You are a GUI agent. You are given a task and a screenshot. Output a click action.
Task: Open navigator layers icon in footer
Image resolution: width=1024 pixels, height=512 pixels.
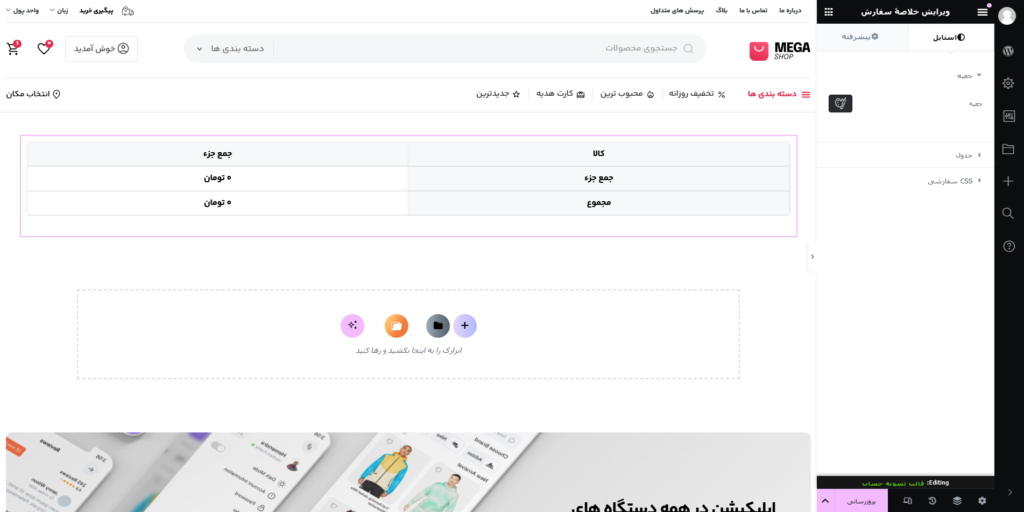[x=956, y=500]
